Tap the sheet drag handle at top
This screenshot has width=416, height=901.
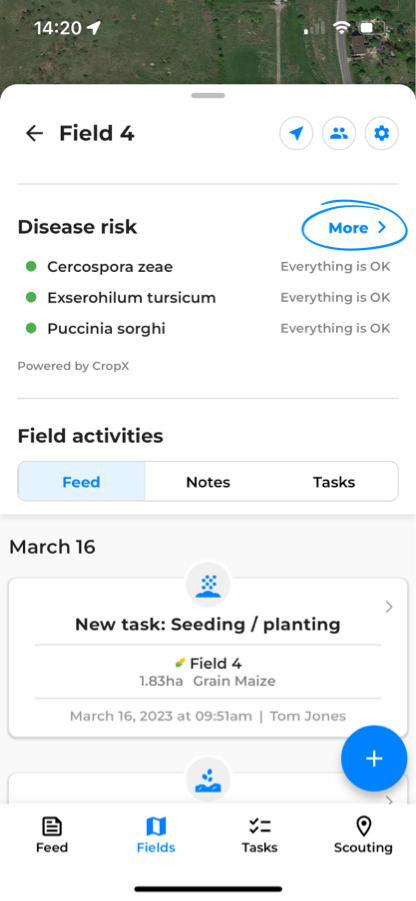pos(208,95)
